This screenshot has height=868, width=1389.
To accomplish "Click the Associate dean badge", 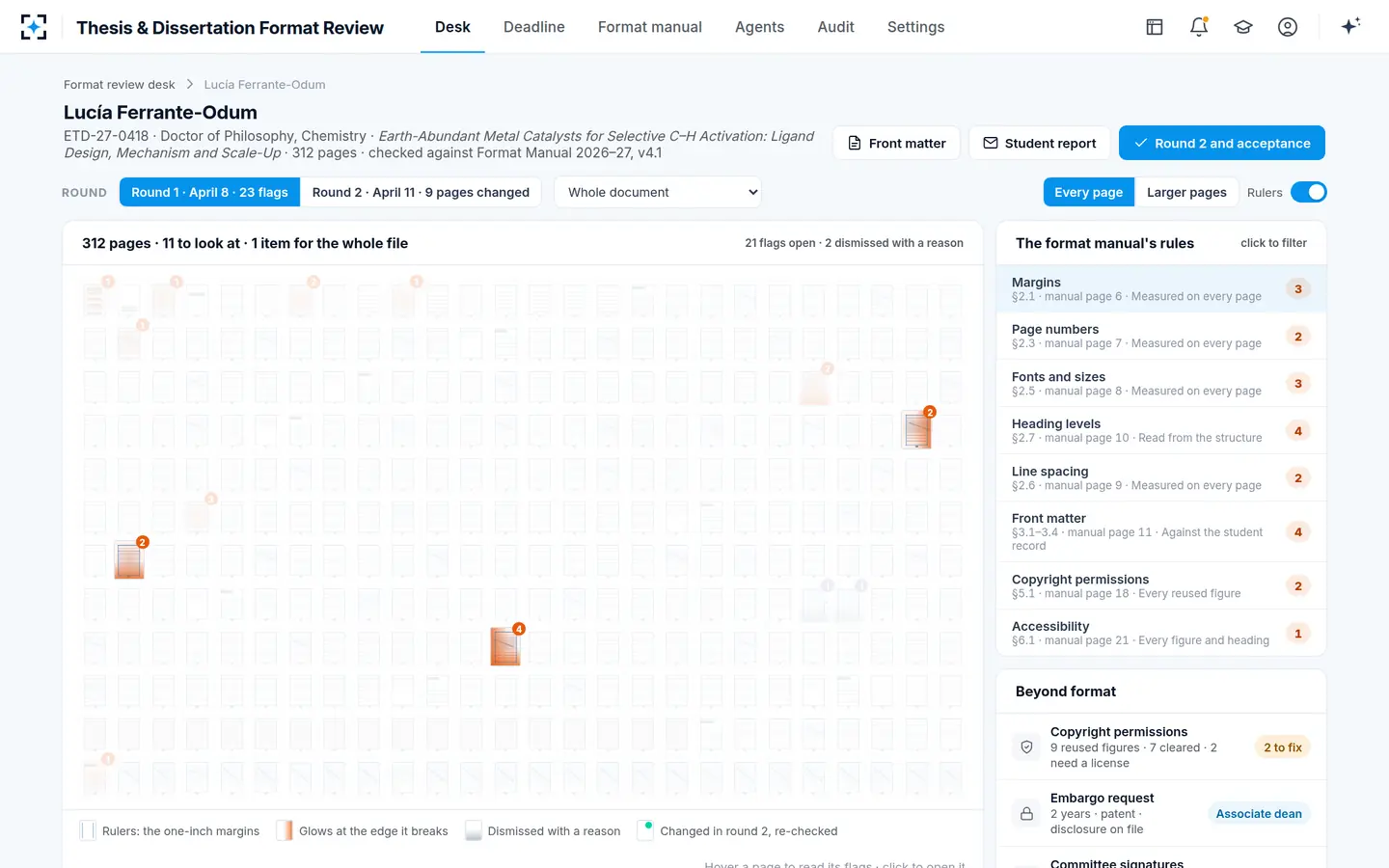I will [1259, 814].
